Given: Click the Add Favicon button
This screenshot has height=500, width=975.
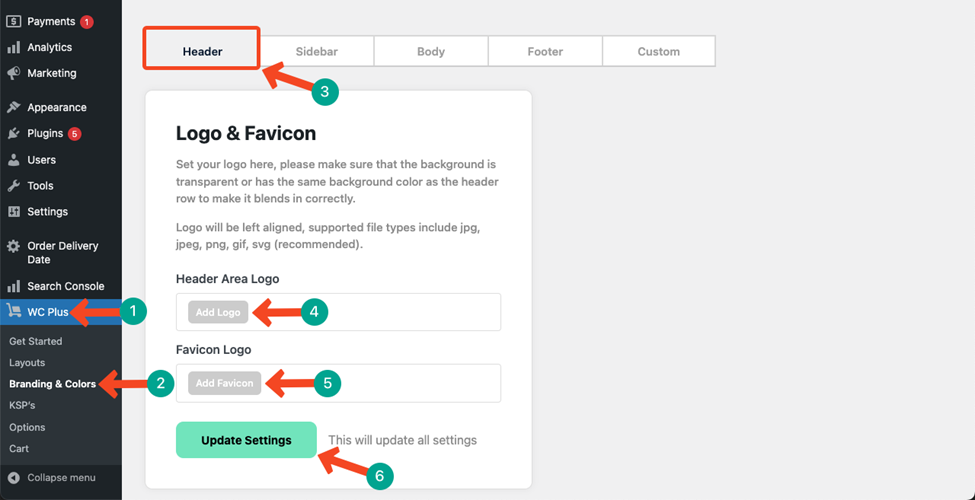Looking at the screenshot, I should (224, 383).
